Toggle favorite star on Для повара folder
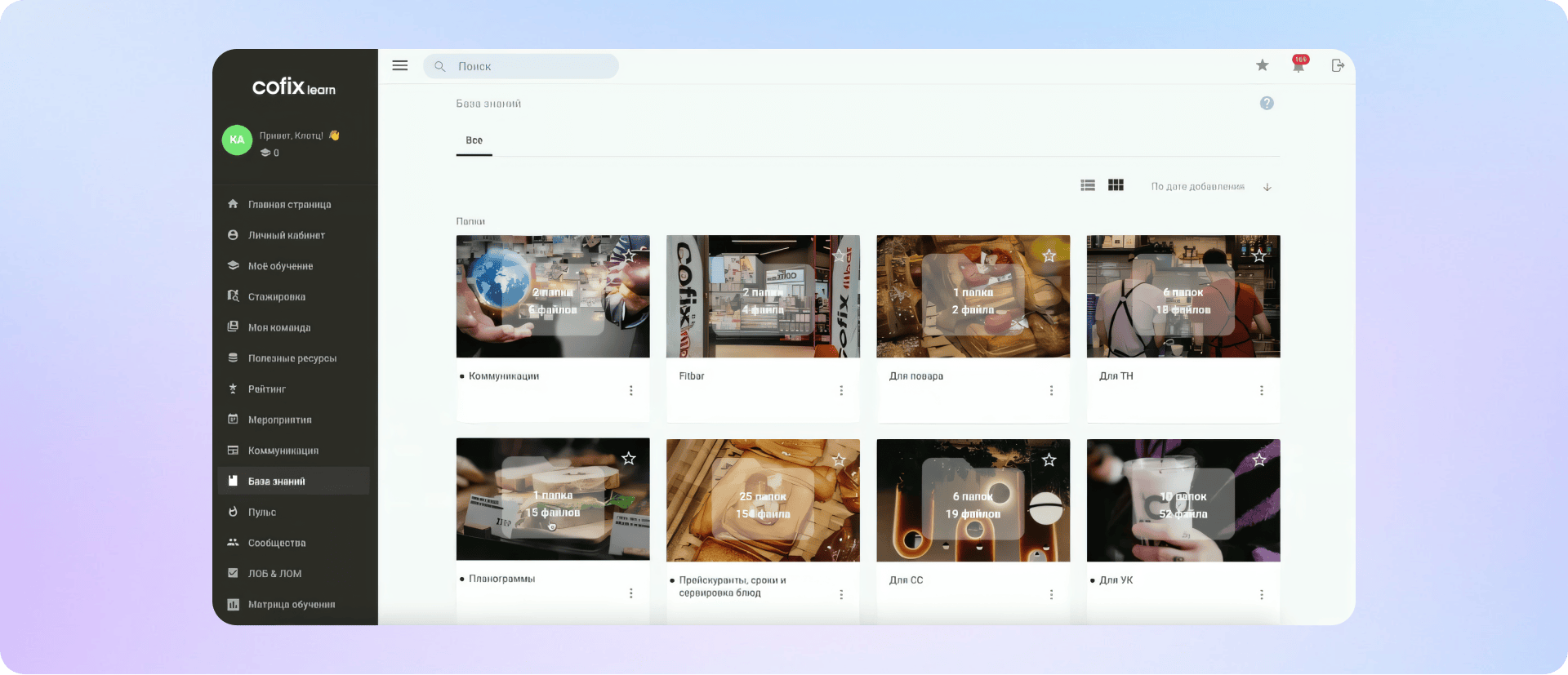The width and height of the screenshot is (1568, 675). [1049, 255]
